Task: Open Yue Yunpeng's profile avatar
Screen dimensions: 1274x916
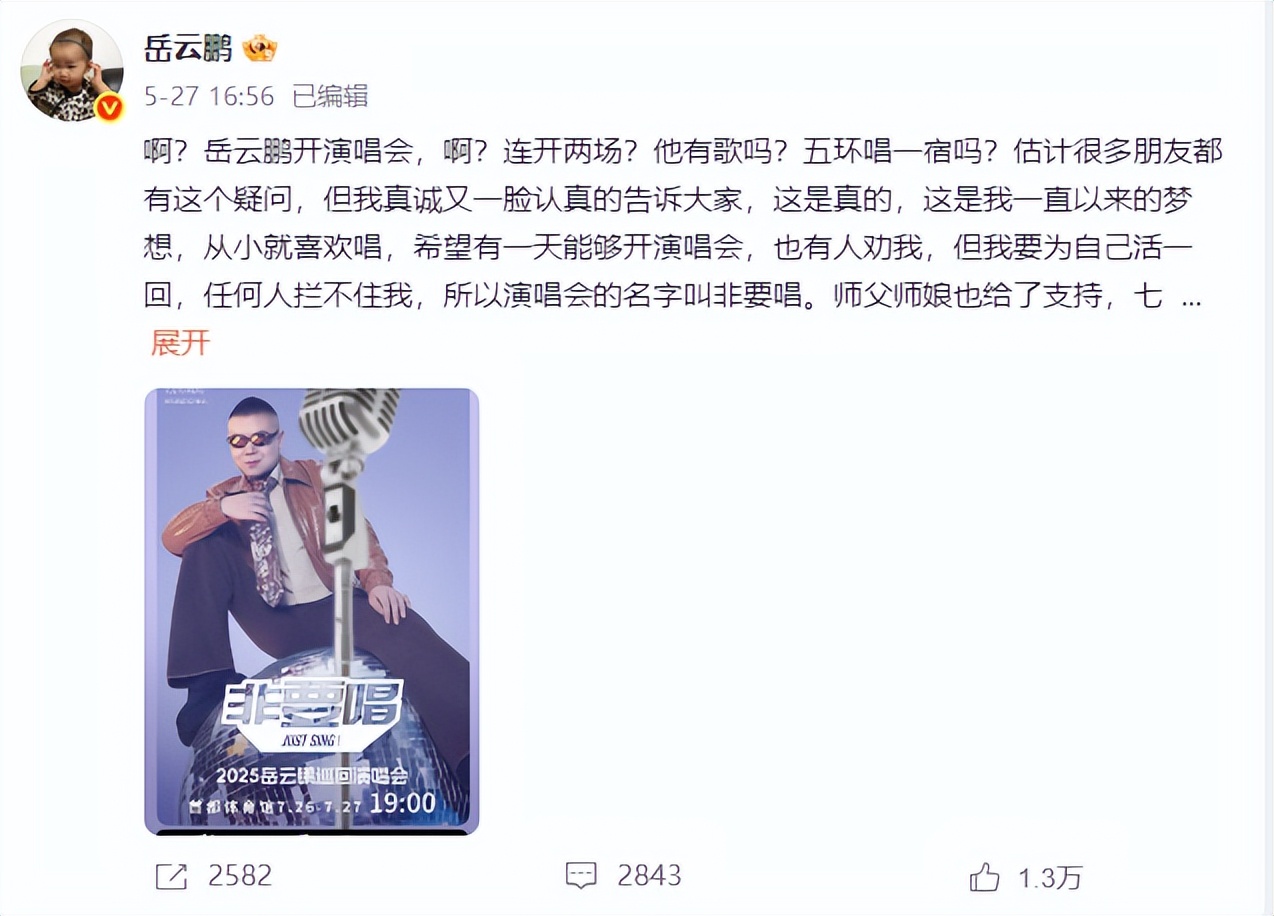Action: click(x=72, y=70)
